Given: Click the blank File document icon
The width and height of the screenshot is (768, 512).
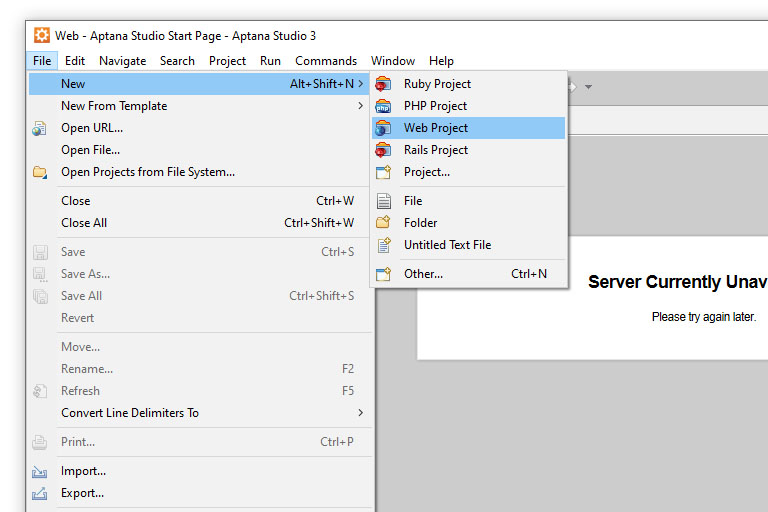Looking at the screenshot, I should click(384, 201).
